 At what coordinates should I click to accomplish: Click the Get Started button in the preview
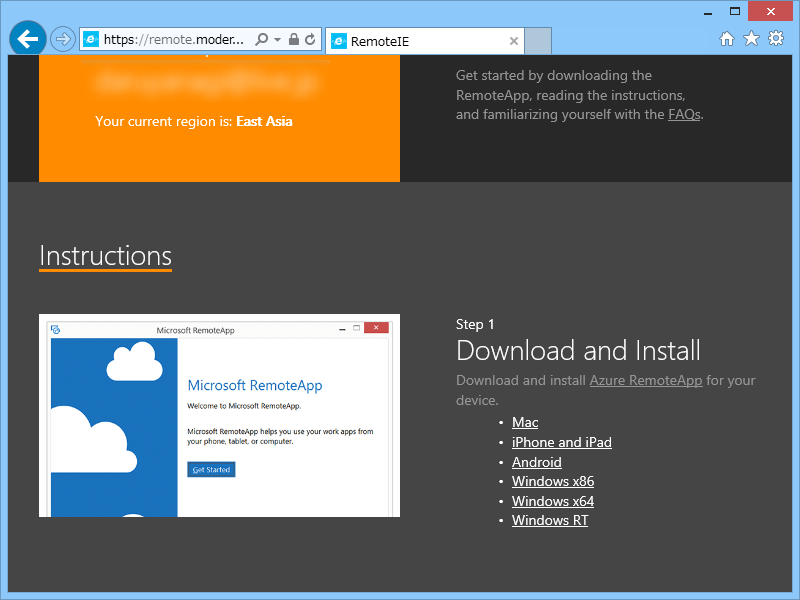coord(210,469)
